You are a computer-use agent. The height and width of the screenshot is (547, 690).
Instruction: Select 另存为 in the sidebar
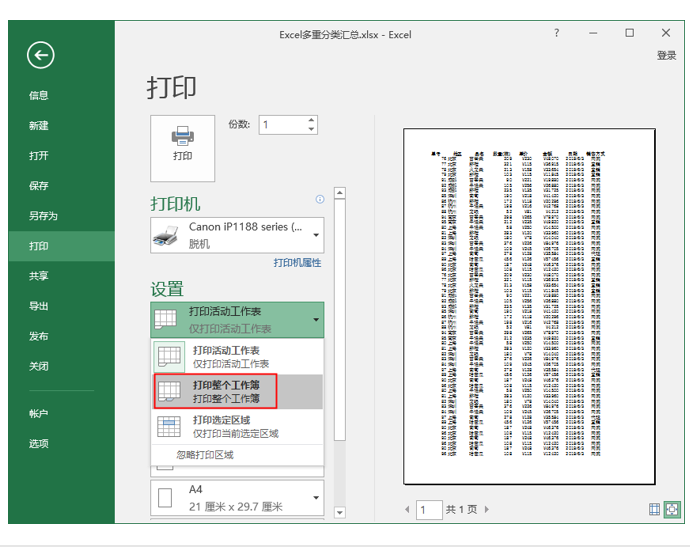pyautogui.click(x=43, y=216)
